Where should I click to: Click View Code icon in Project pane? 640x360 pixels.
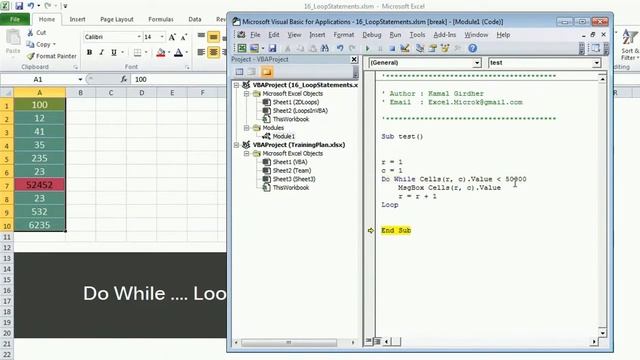pos(240,72)
